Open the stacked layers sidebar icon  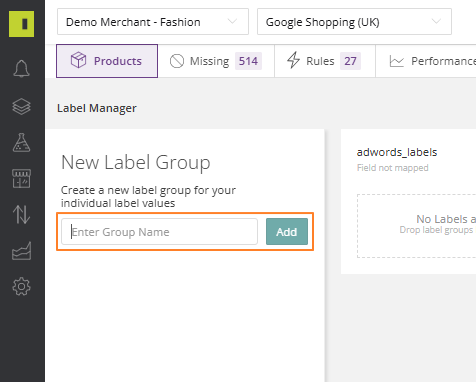(21, 107)
